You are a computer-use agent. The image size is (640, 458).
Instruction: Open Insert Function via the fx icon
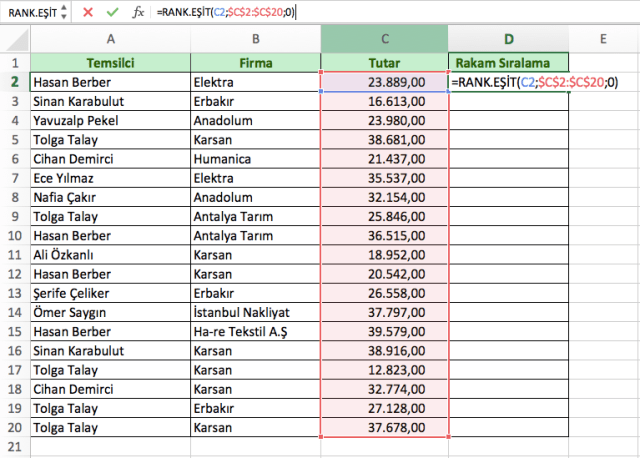point(138,12)
